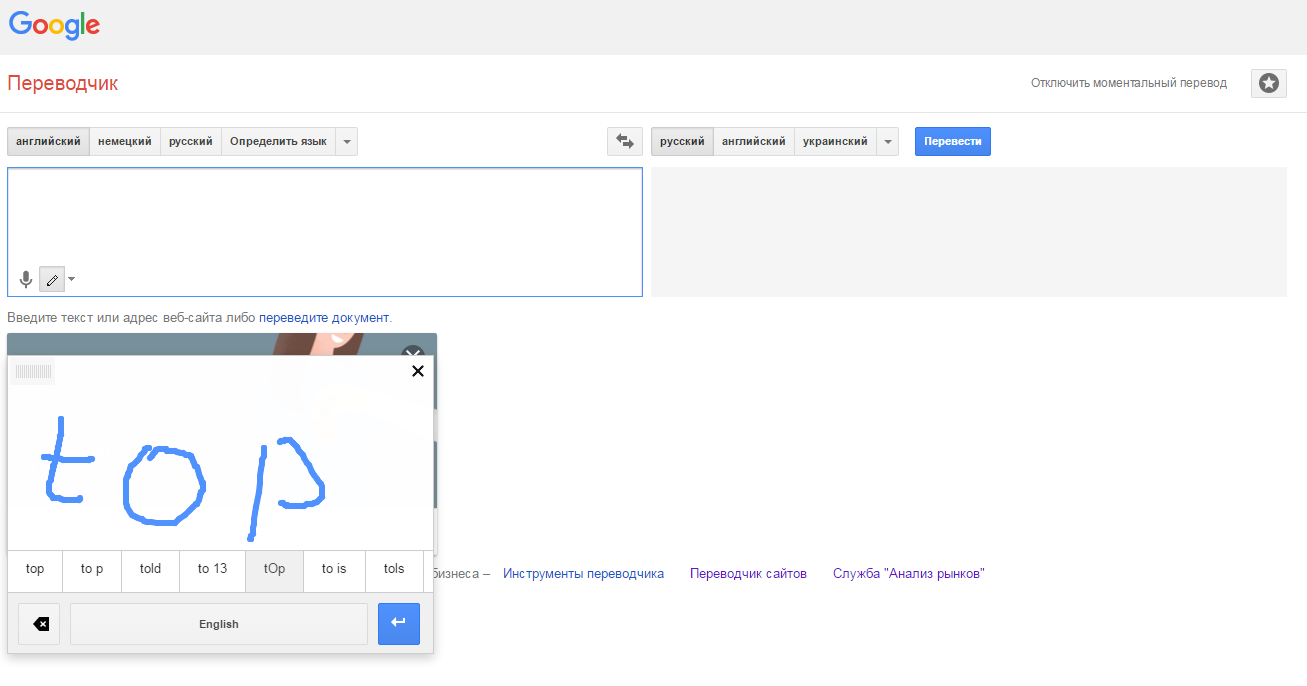The image size is (1307, 686).
Task: Click the microphone voice input icon
Action: coord(26,279)
